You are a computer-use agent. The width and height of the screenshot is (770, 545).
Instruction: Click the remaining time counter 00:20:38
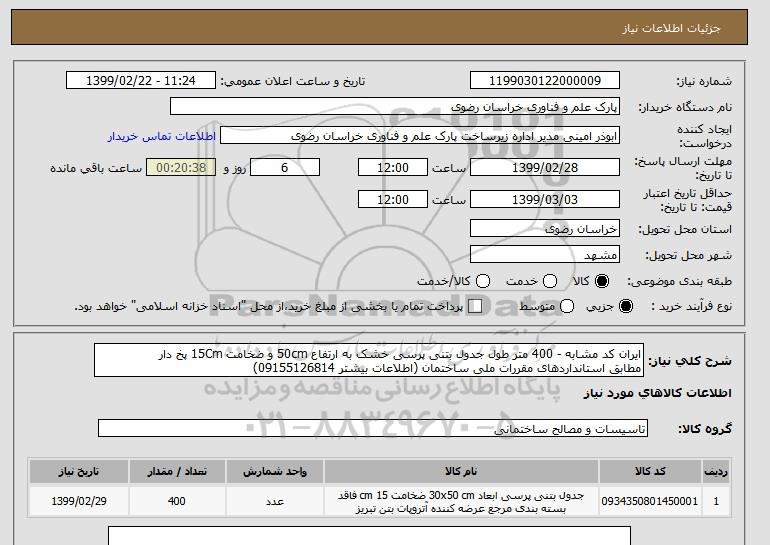click(181, 167)
